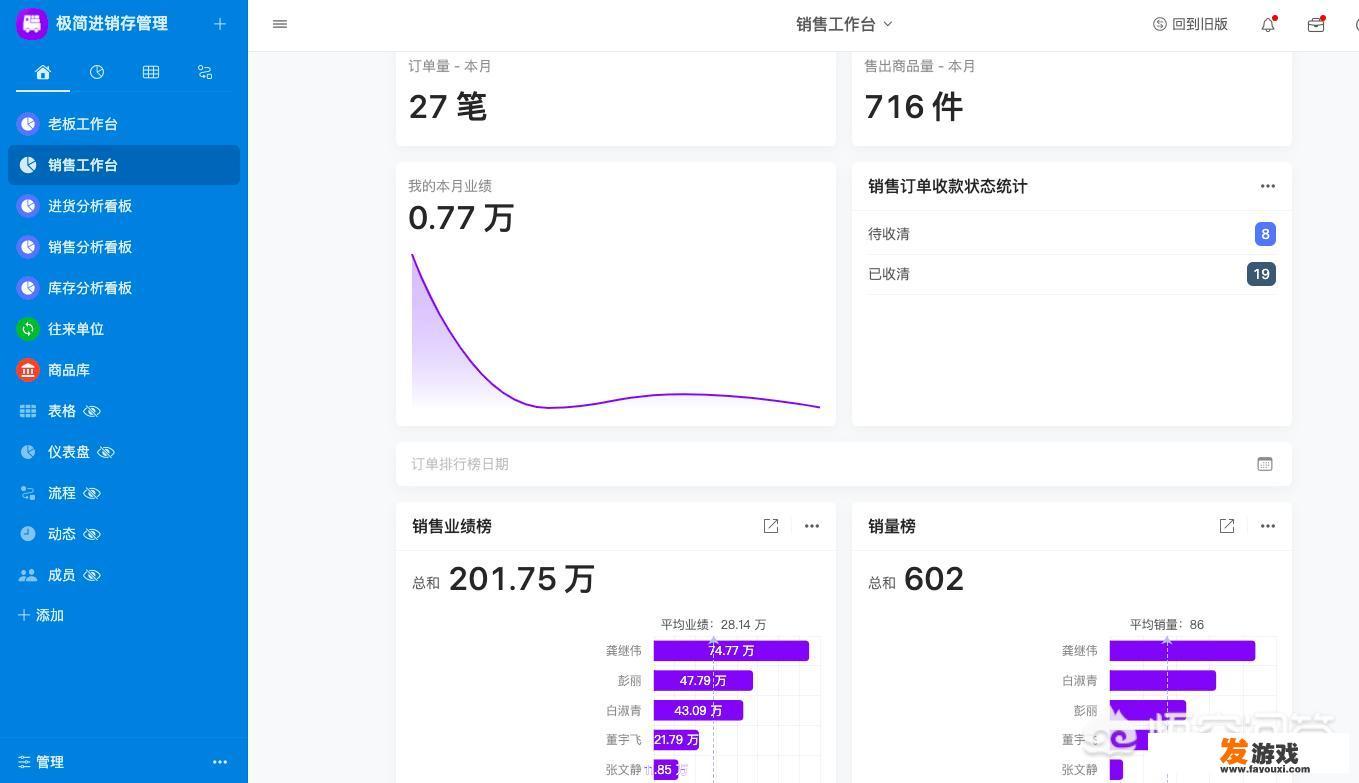Image resolution: width=1359 pixels, height=783 pixels.
Task: Toggle visibility eye next to 仪表盘
Action: pyautogui.click(x=106, y=452)
